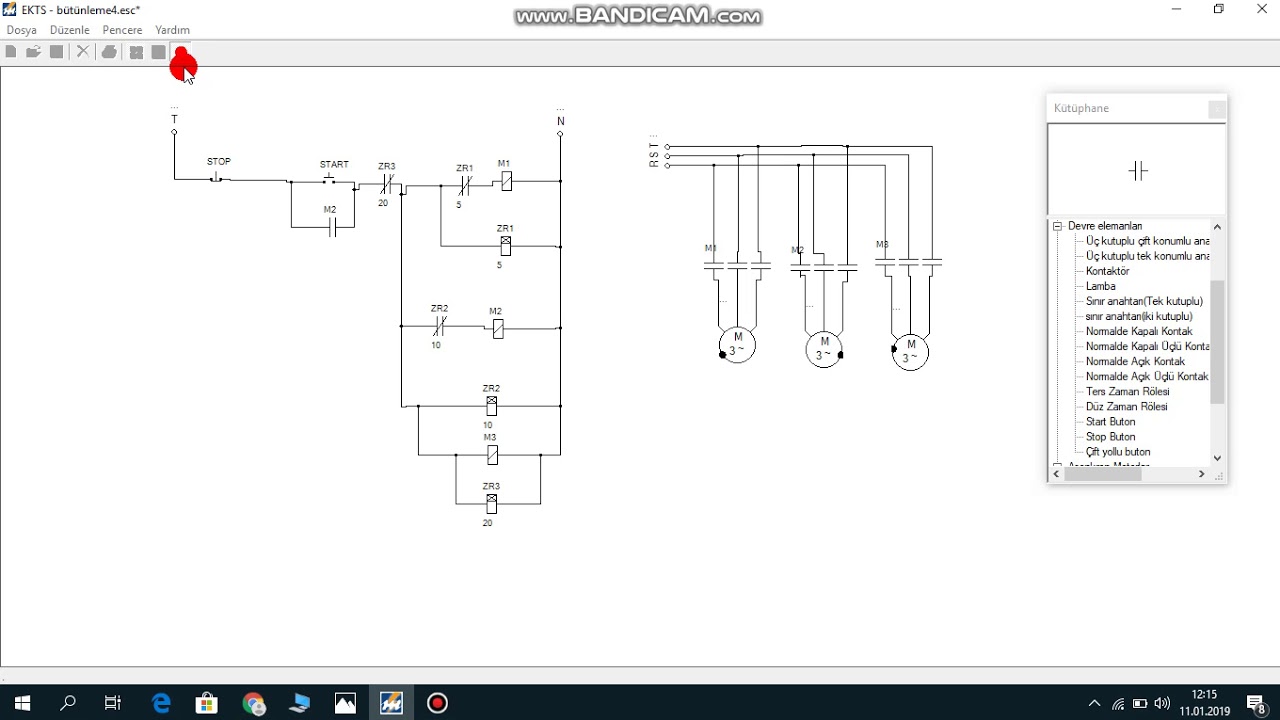
Task: Select Normalde Kapalı Kontak item
Action: pyautogui.click(x=1139, y=331)
